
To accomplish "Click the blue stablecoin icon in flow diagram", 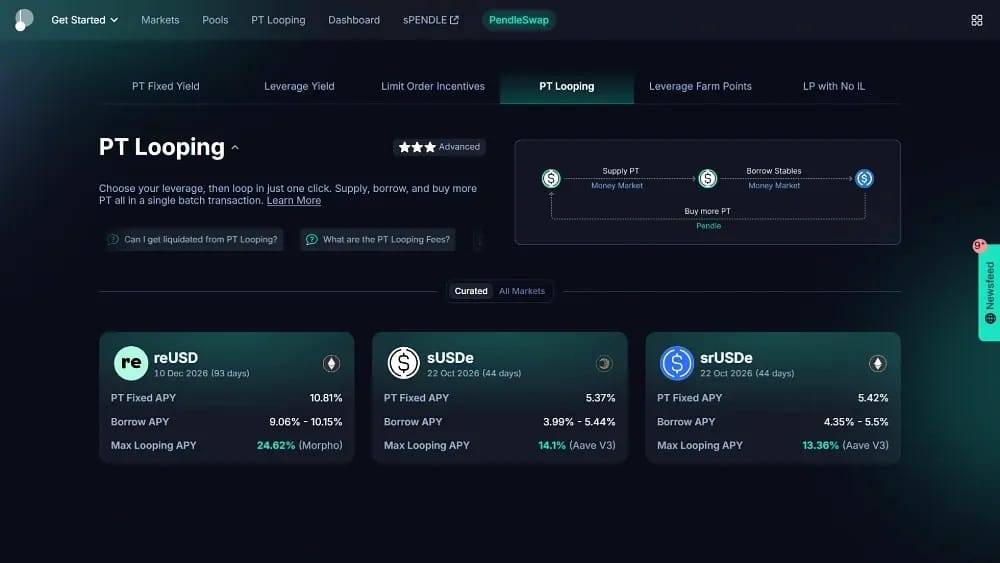I will tap(864, 179).
